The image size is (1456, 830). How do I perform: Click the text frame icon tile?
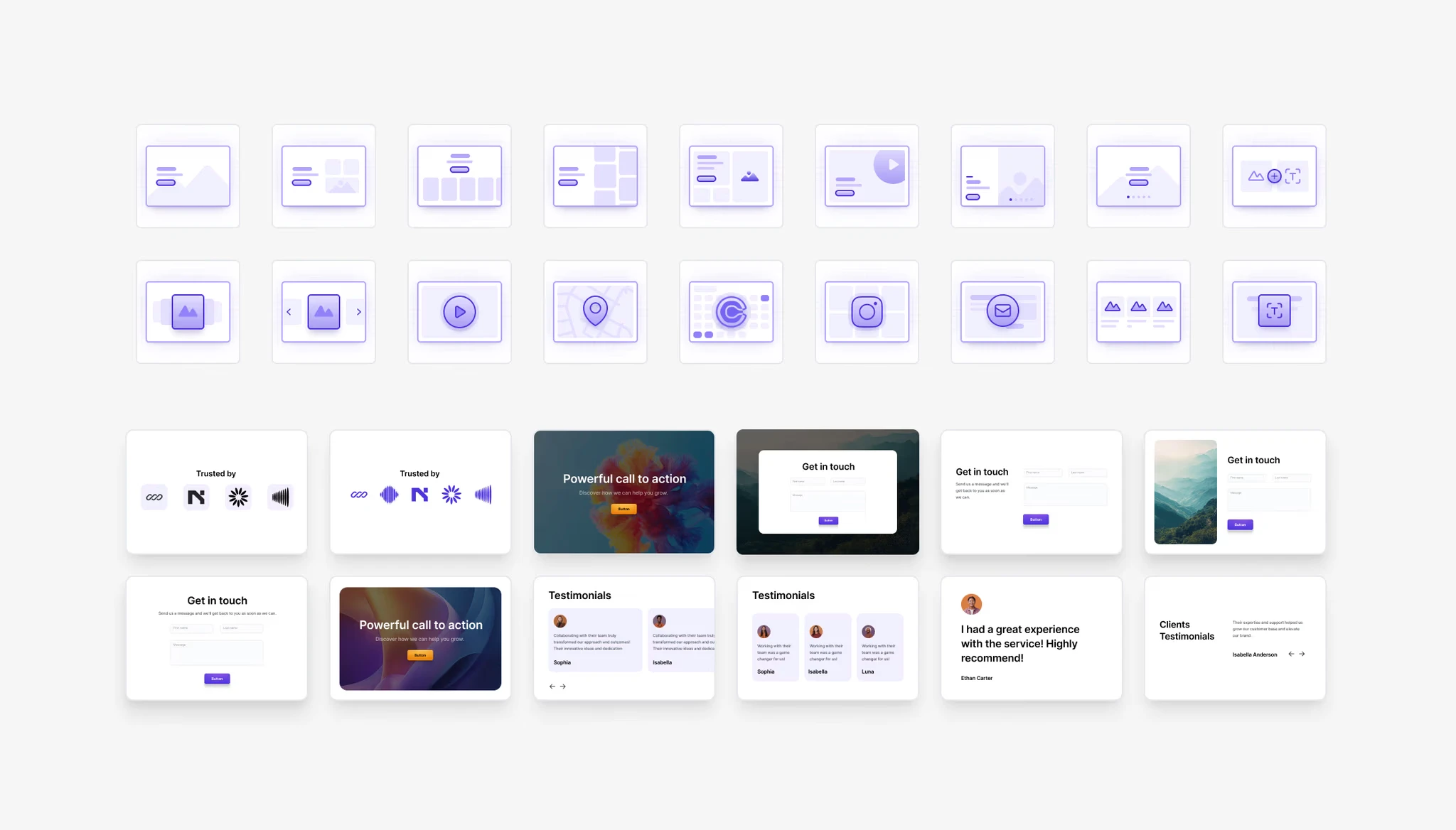[1274, 312]
